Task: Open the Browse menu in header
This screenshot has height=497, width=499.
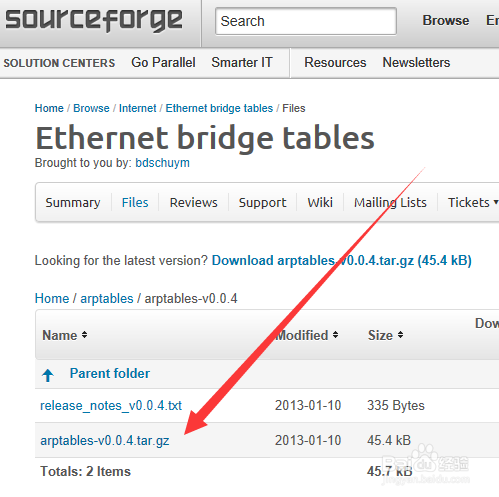Action: tap(446, 20)
